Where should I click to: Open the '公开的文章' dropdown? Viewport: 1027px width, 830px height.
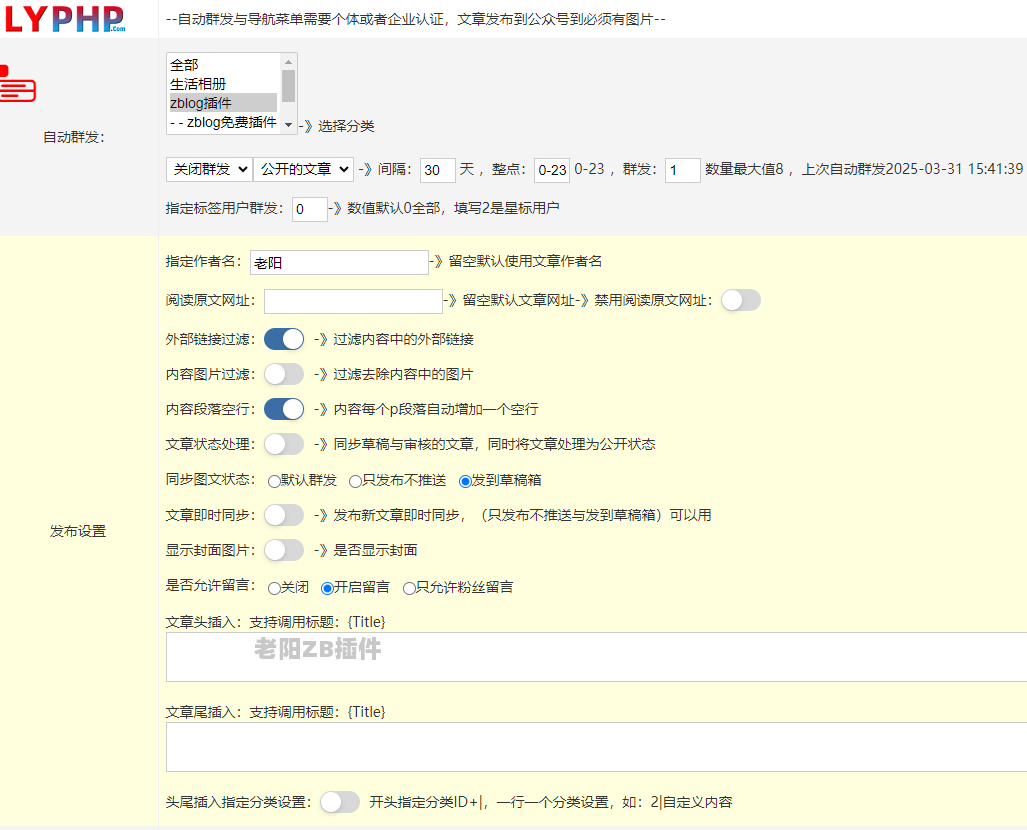[x=303, y=170]
